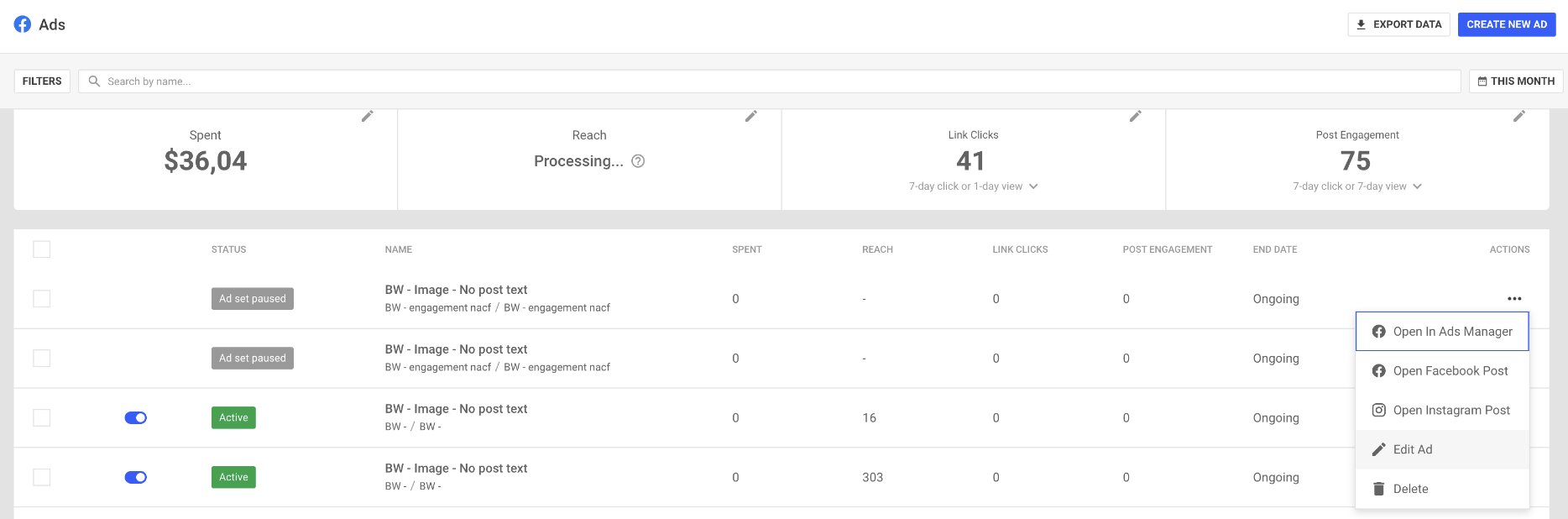Click the help icon next to Processing
This screenshot has height=519, width=1568.
[638, 161]
